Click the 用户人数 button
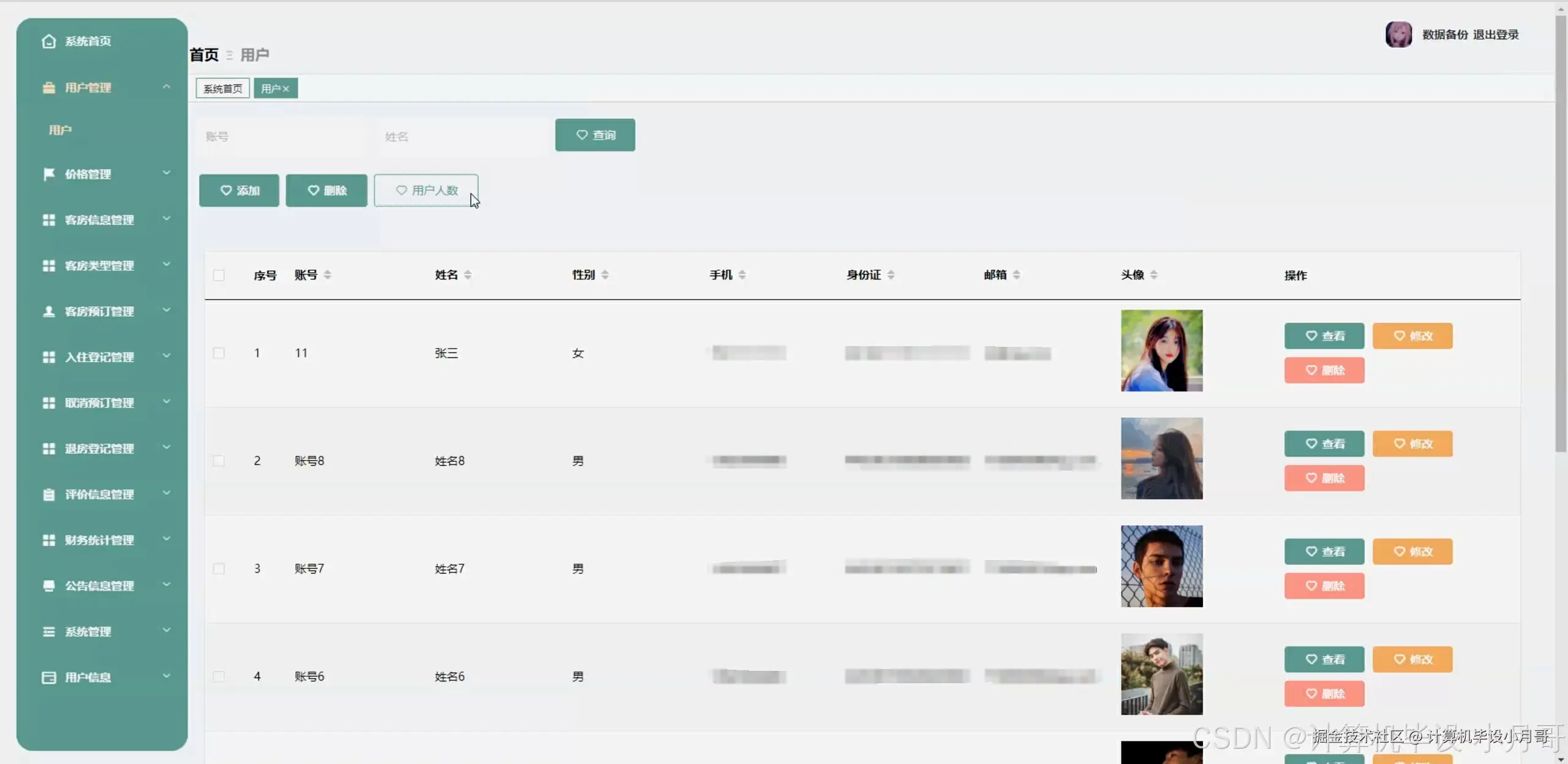Screen dimensions: 1568x764 tap(426, 191)
